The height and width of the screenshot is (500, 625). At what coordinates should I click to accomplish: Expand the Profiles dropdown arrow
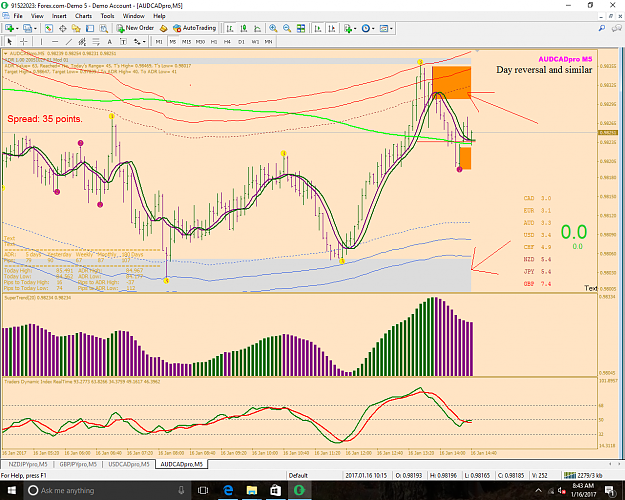pyautogui.click(x=35, y=28)
